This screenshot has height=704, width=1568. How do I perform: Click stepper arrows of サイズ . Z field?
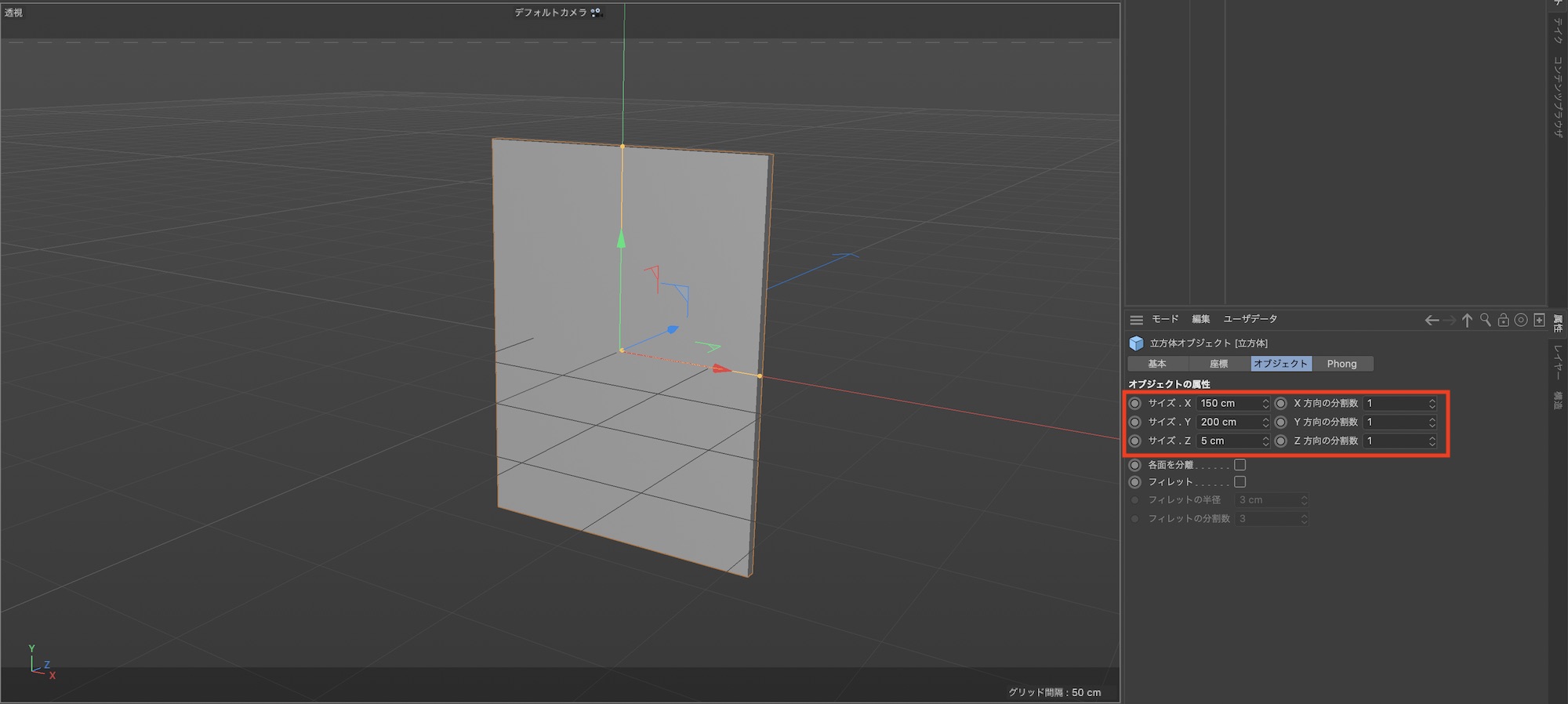click(1265, 441)
